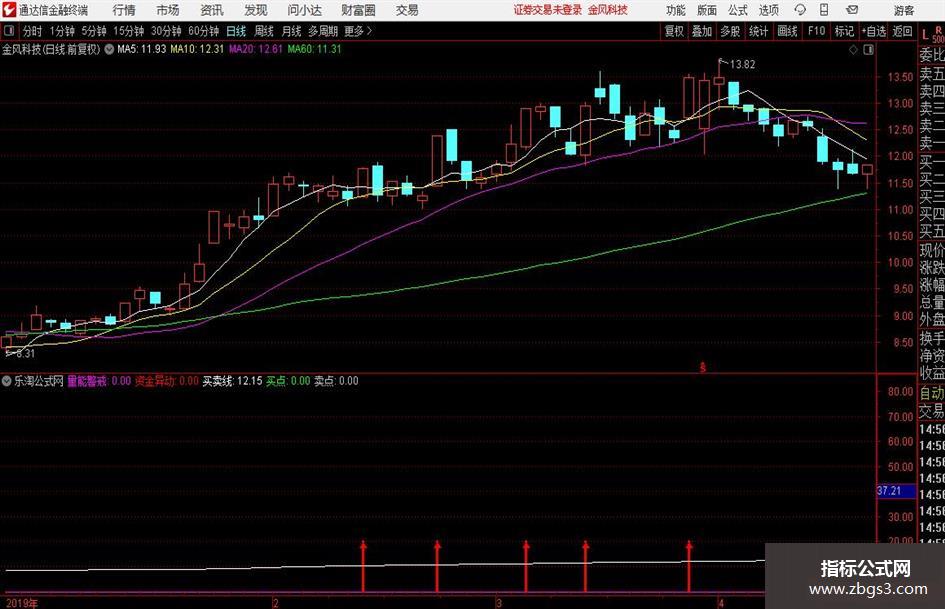Click the 证券交易未登录 login link
This screenshot has height=609, width=945.
point(548,10)
